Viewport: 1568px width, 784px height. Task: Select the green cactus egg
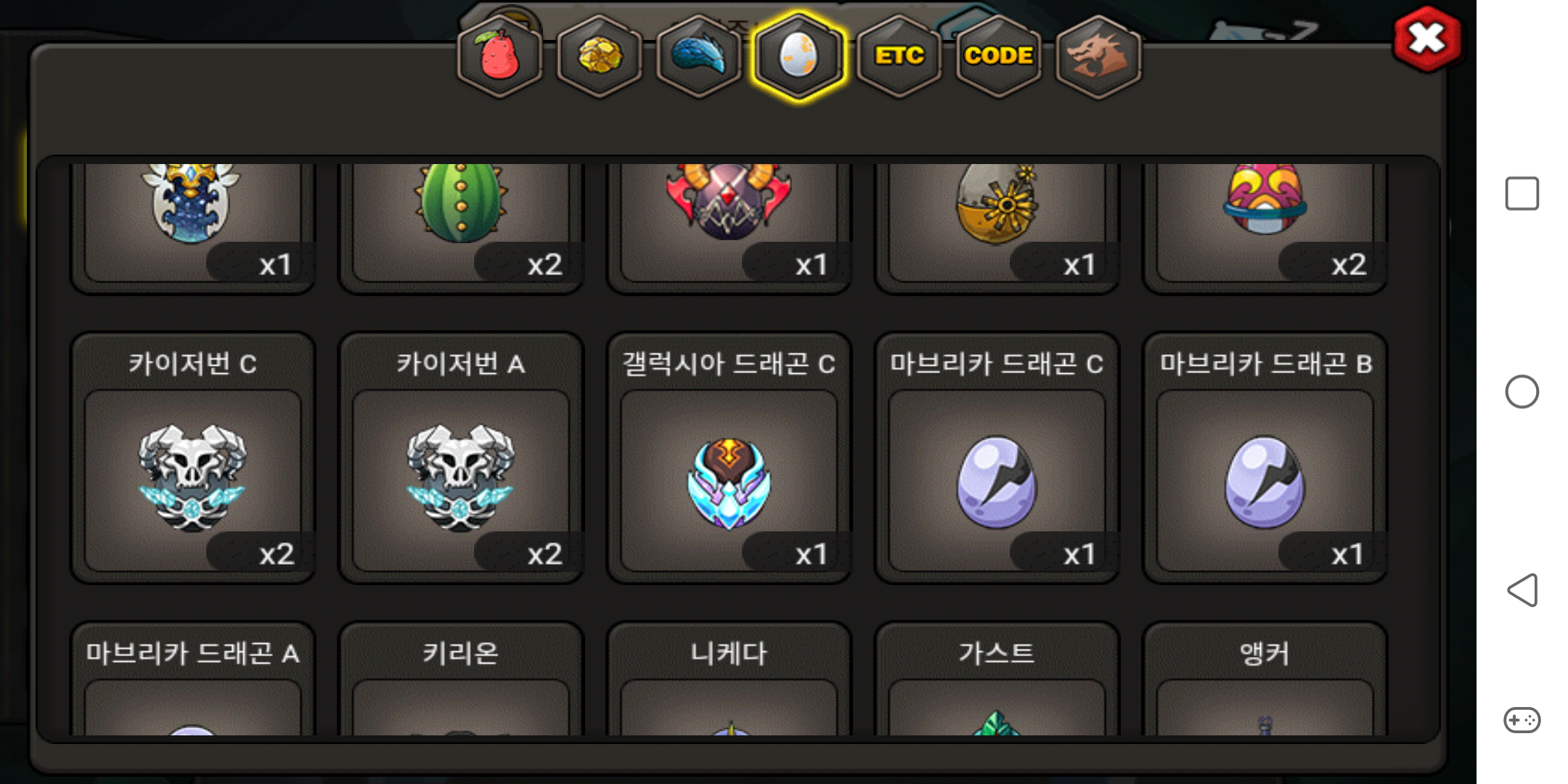[x=460, y=225]
